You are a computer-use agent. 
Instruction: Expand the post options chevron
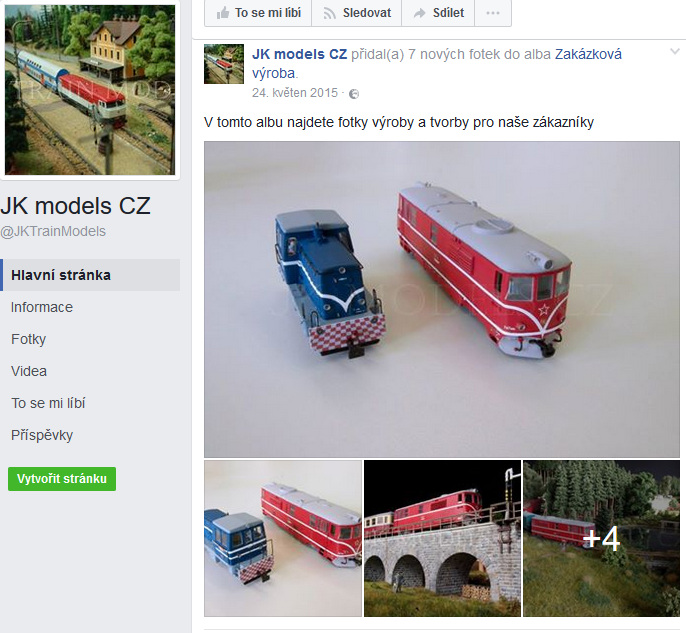pos(675,52)
